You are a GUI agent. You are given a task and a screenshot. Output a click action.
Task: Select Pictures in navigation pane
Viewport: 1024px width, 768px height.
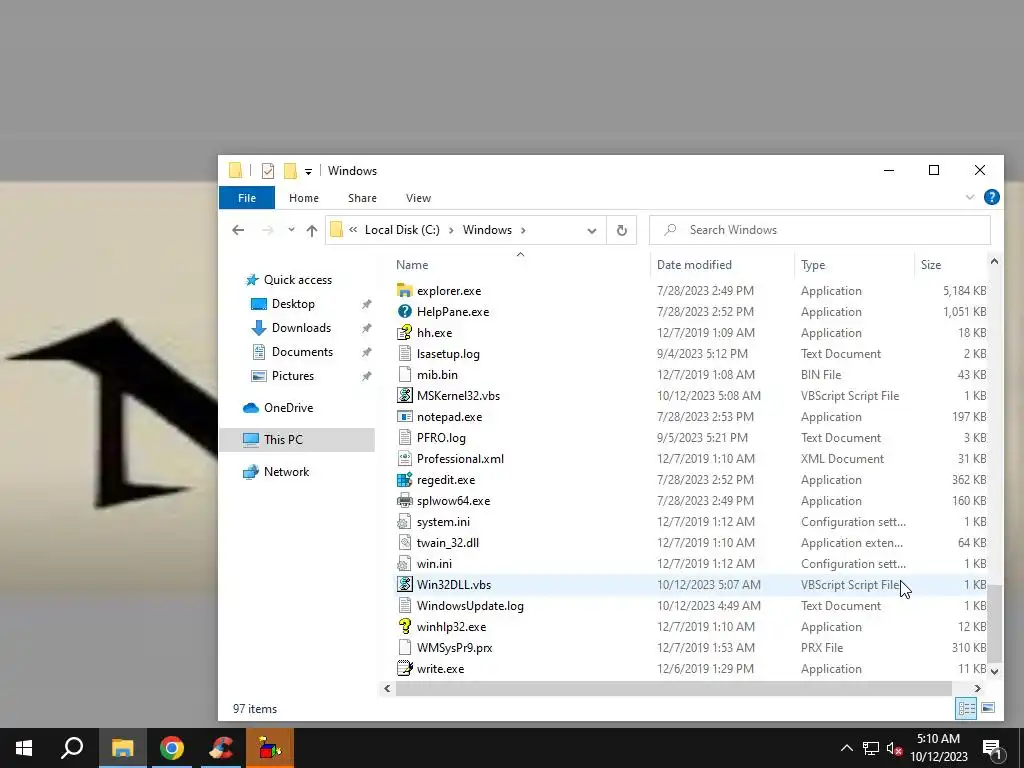pos(293,376)
